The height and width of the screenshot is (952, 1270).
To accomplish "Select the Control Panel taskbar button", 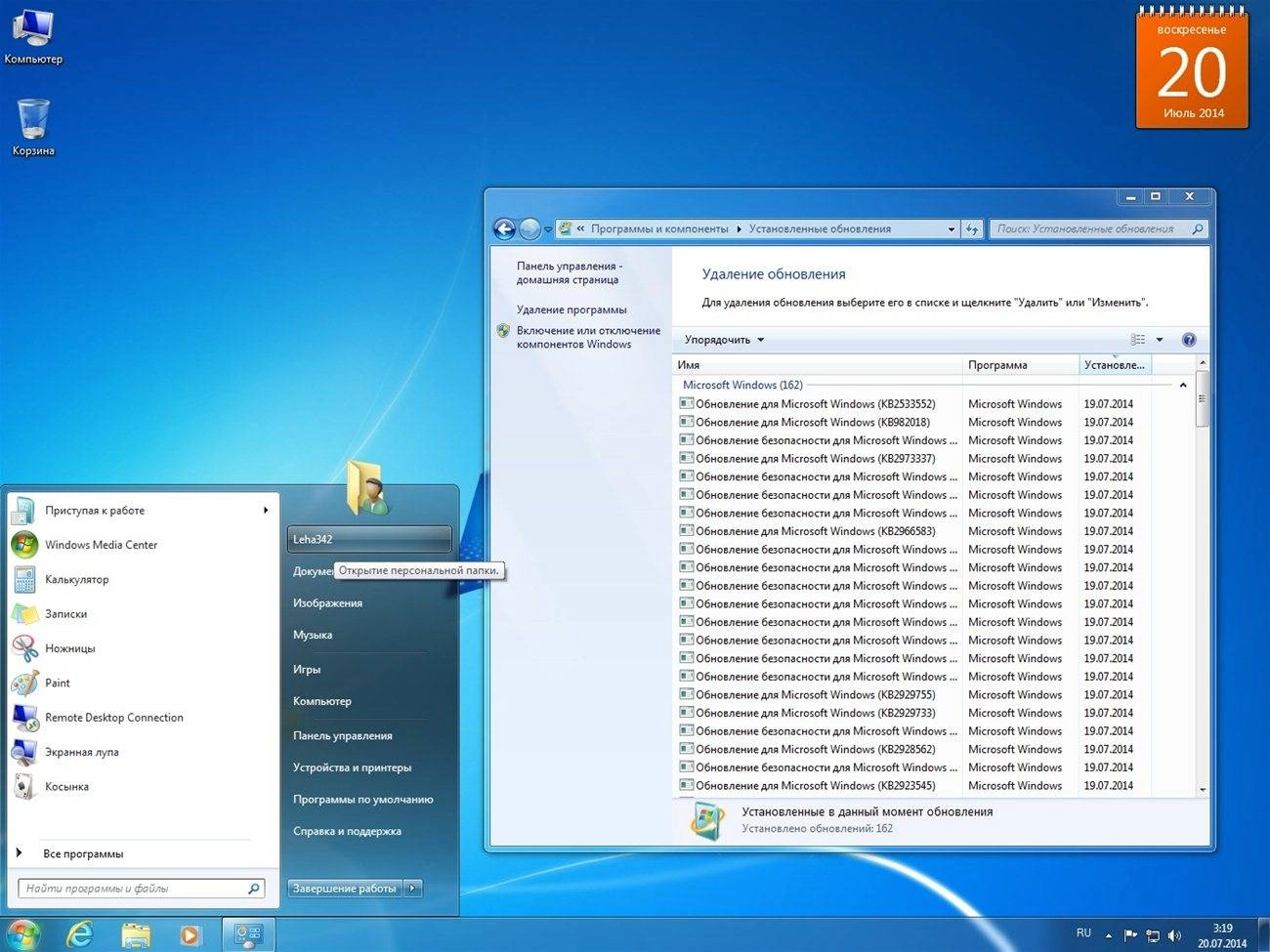I will click(x=247, y=934).
